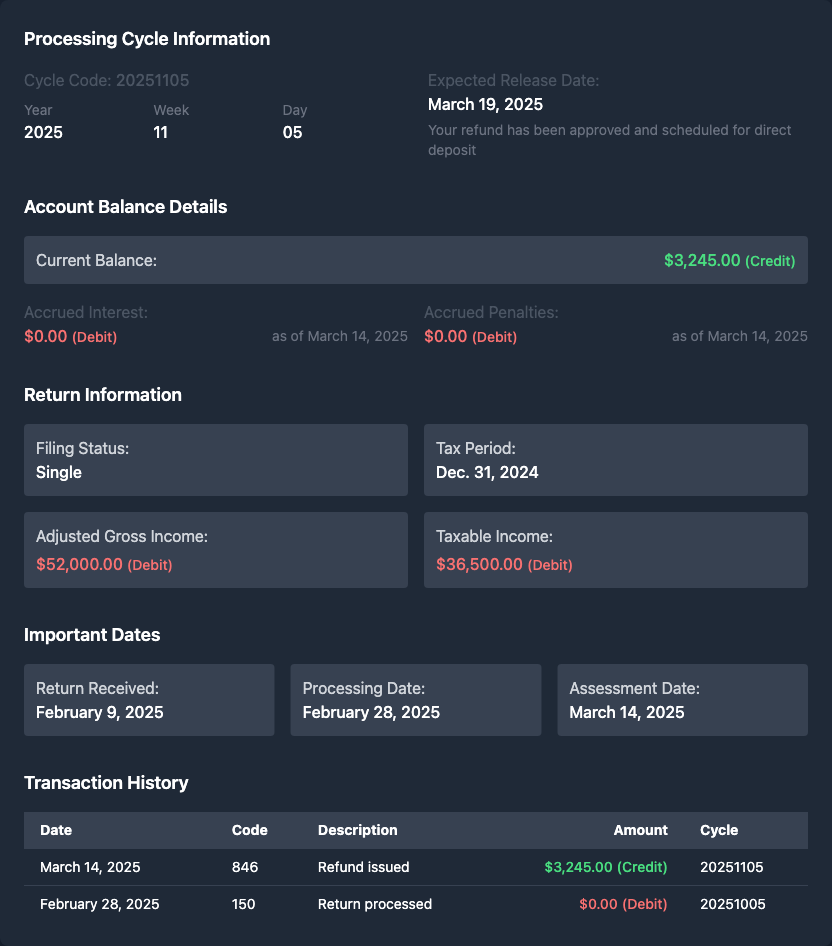Click the Description column header
This screenshot has width=832, height=946.
point(357,830)
